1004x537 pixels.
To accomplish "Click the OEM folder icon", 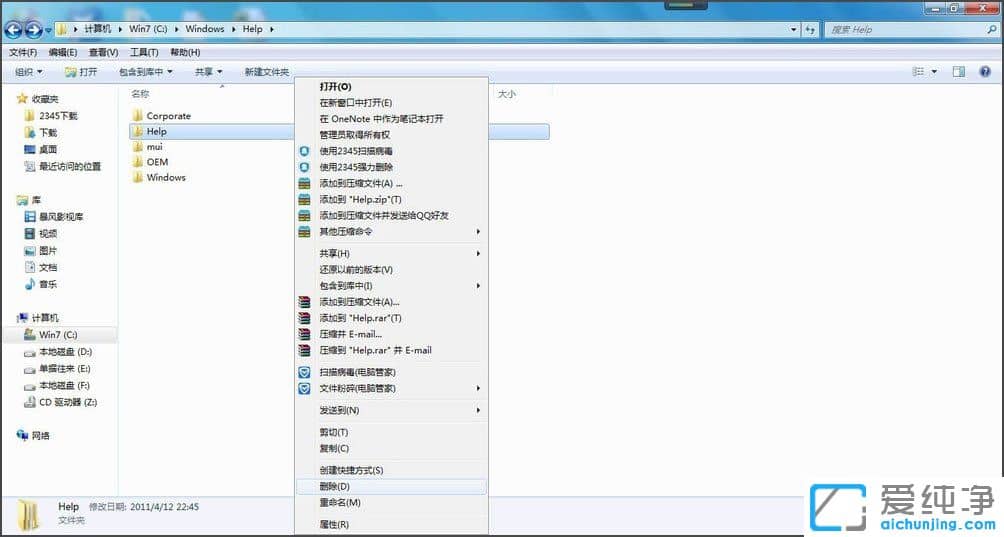I will point(137,162).
